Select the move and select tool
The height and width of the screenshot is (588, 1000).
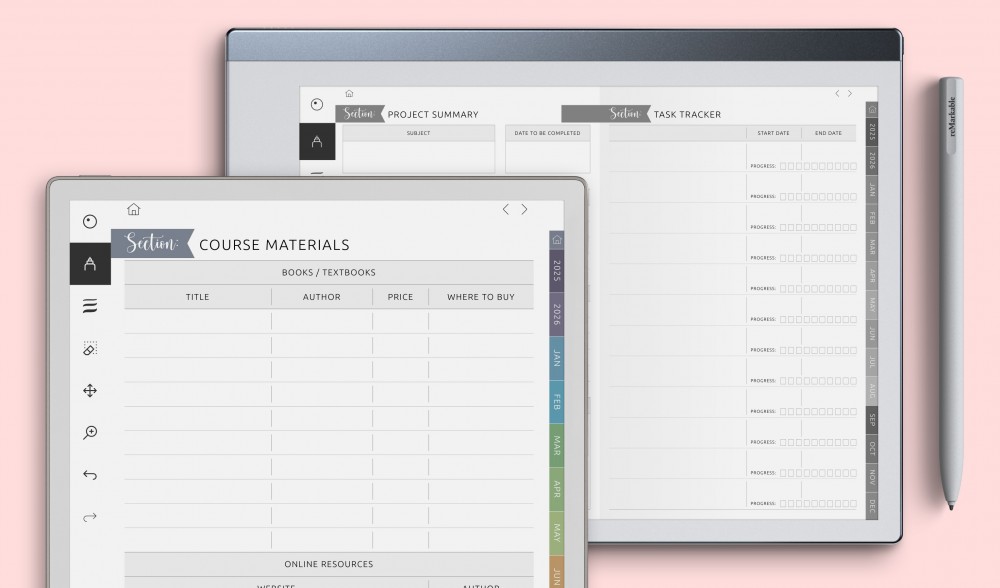click(89, 390)
